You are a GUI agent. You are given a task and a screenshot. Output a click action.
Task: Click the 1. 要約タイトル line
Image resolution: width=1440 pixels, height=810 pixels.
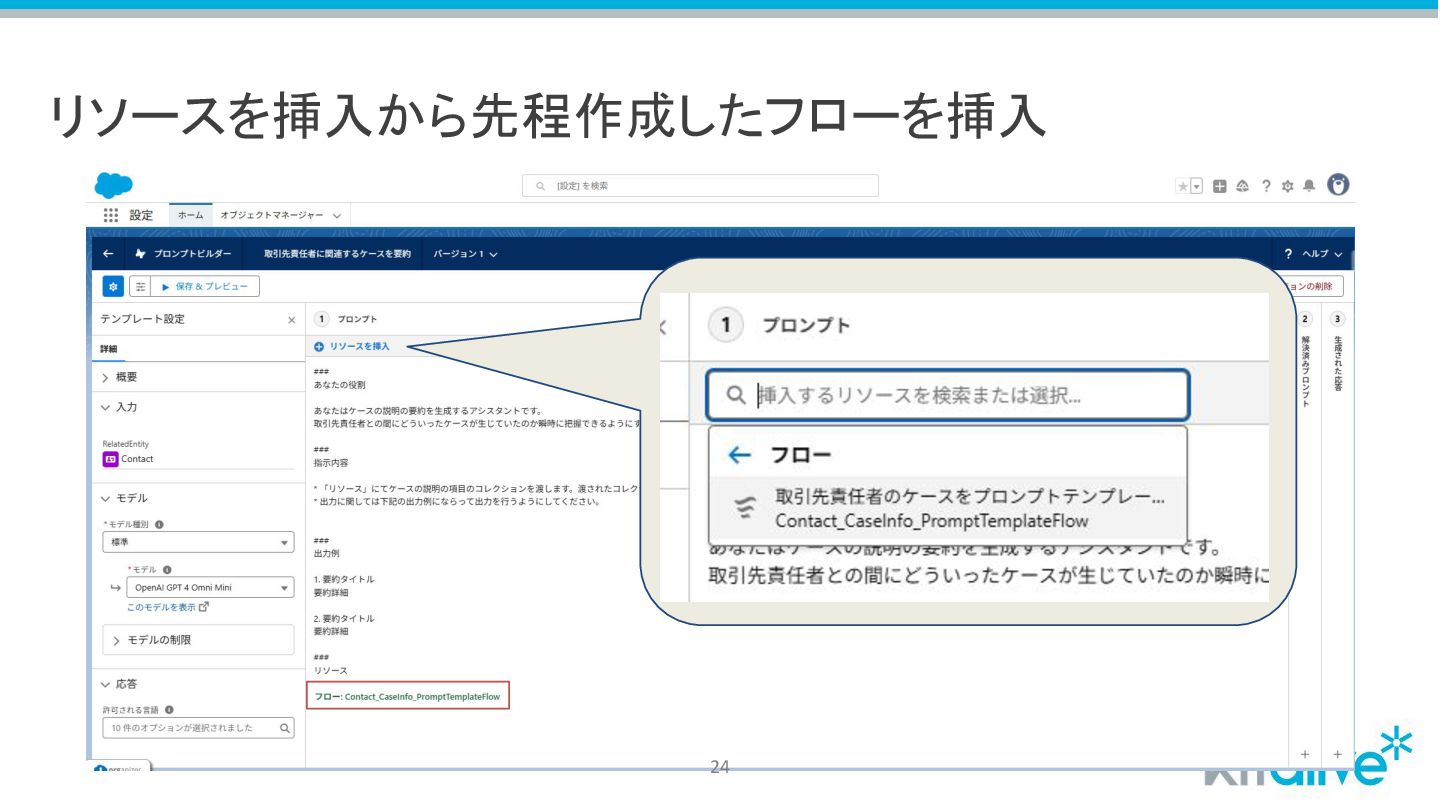[x=344, y=579]
